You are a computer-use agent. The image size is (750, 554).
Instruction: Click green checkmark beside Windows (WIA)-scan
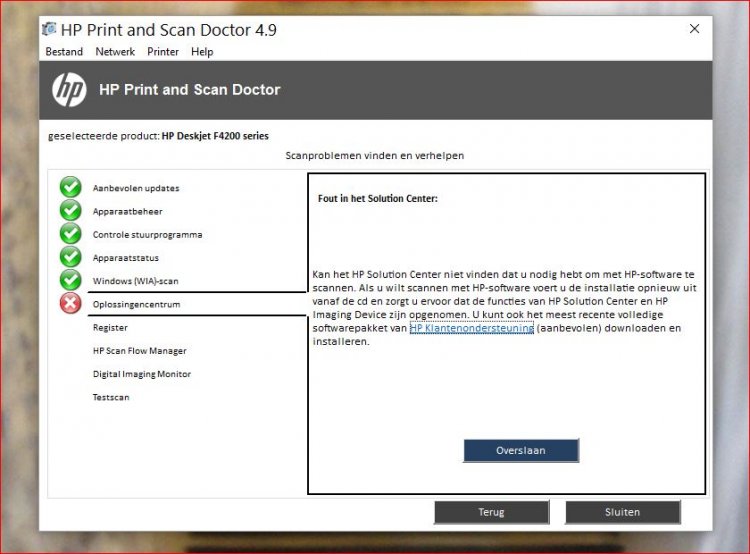pyautogui.click(x=70, y=280)
